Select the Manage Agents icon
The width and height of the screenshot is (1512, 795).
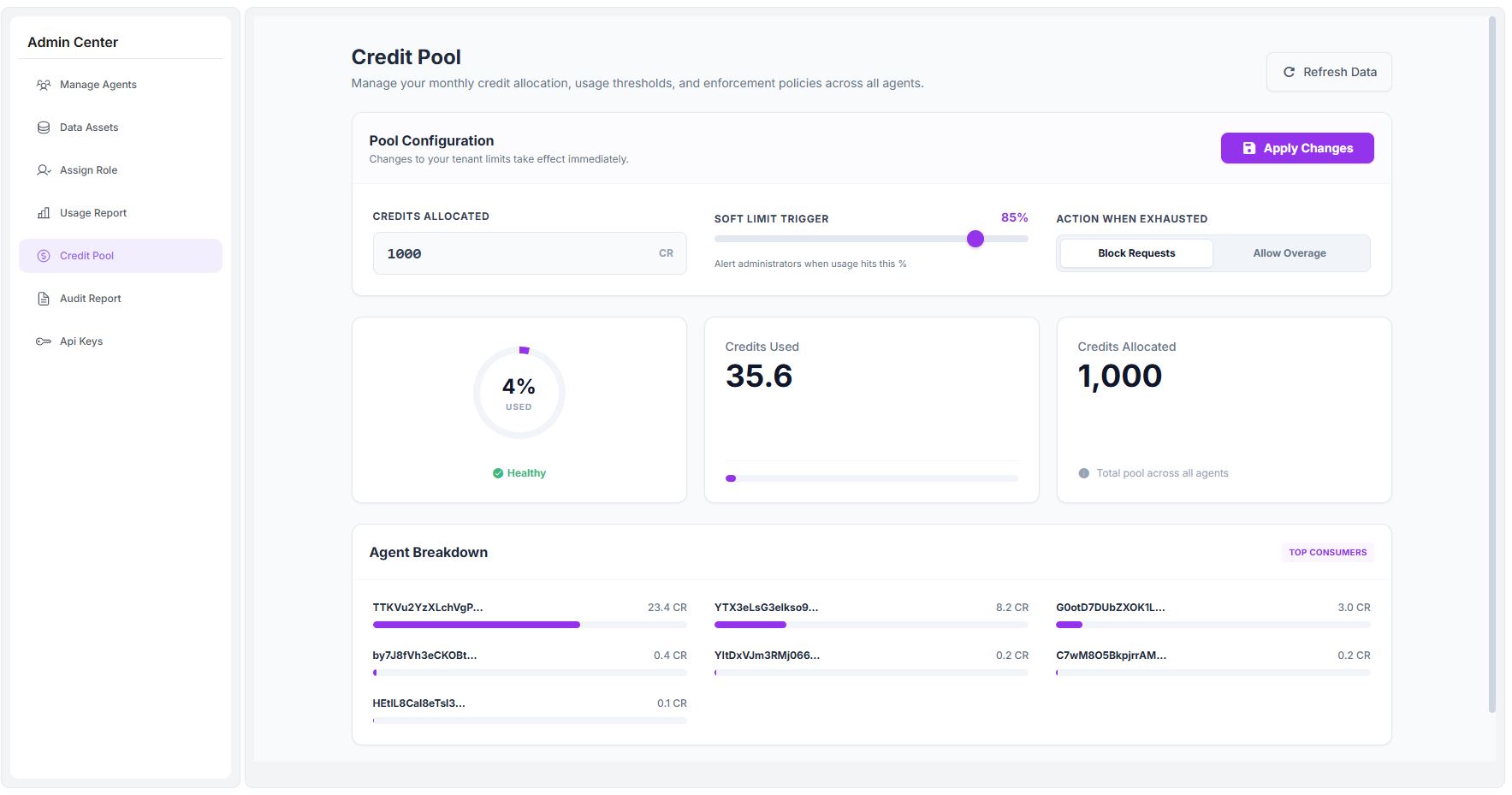[42, 84]
